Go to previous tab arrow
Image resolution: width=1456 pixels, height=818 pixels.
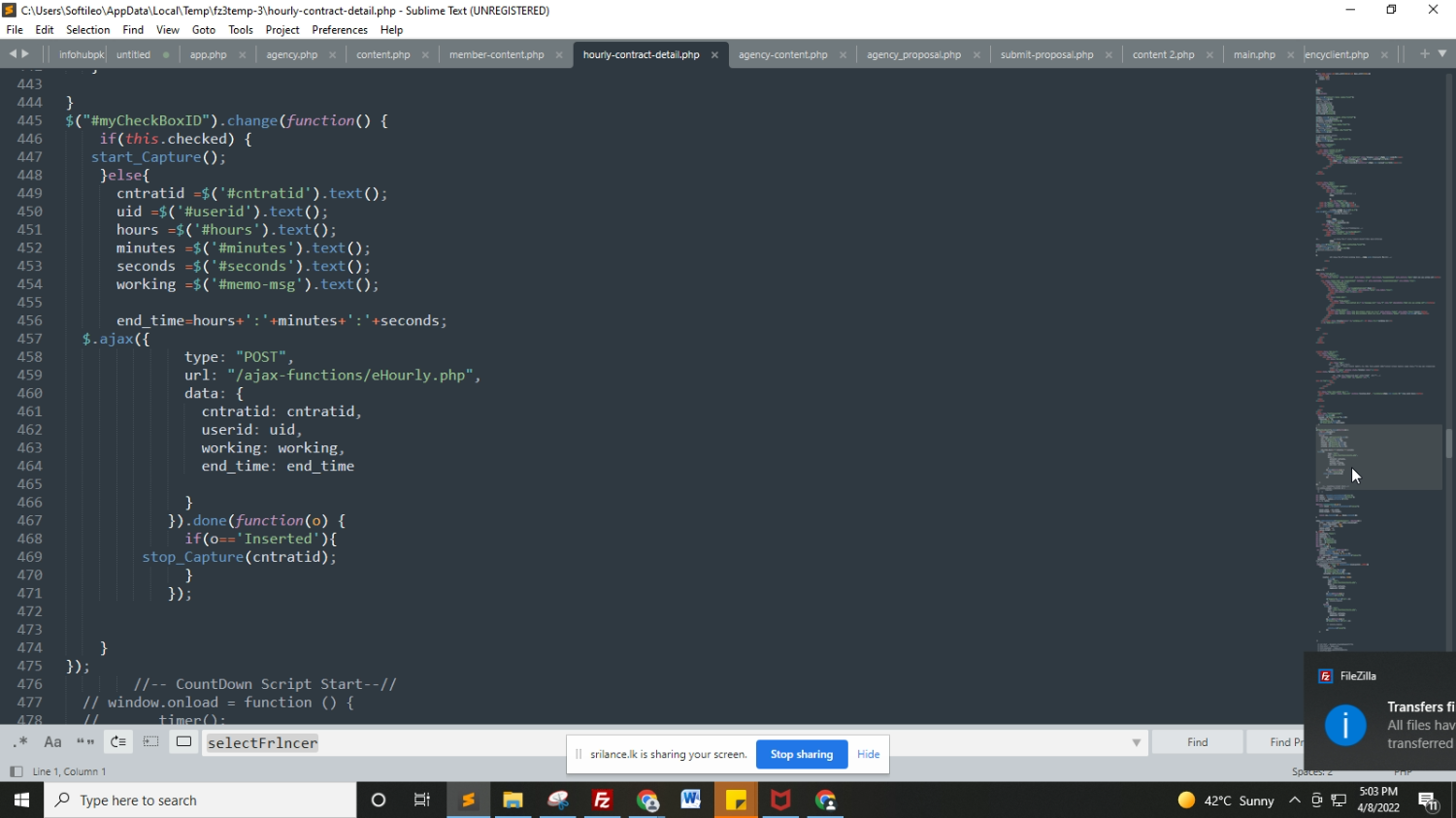click(13, 54)
